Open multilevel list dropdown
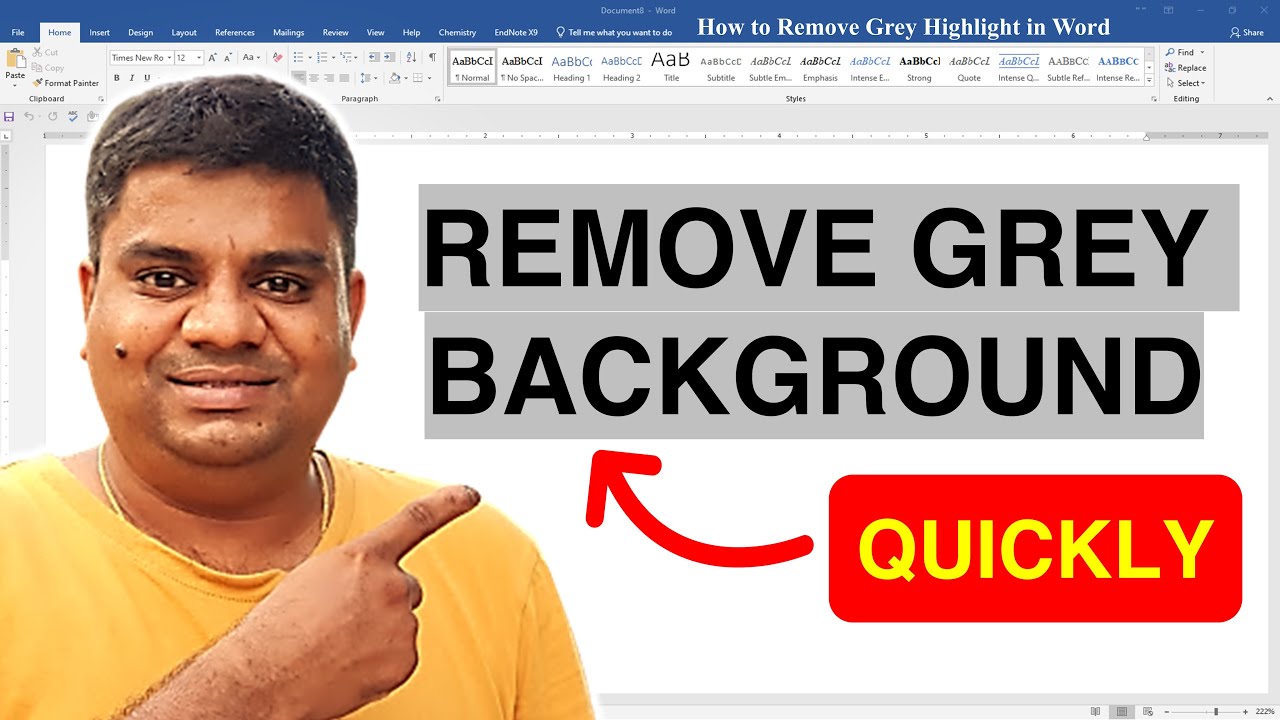This screenshot has height=720, width=1280. pyautogui.click(x=355, y=58)
